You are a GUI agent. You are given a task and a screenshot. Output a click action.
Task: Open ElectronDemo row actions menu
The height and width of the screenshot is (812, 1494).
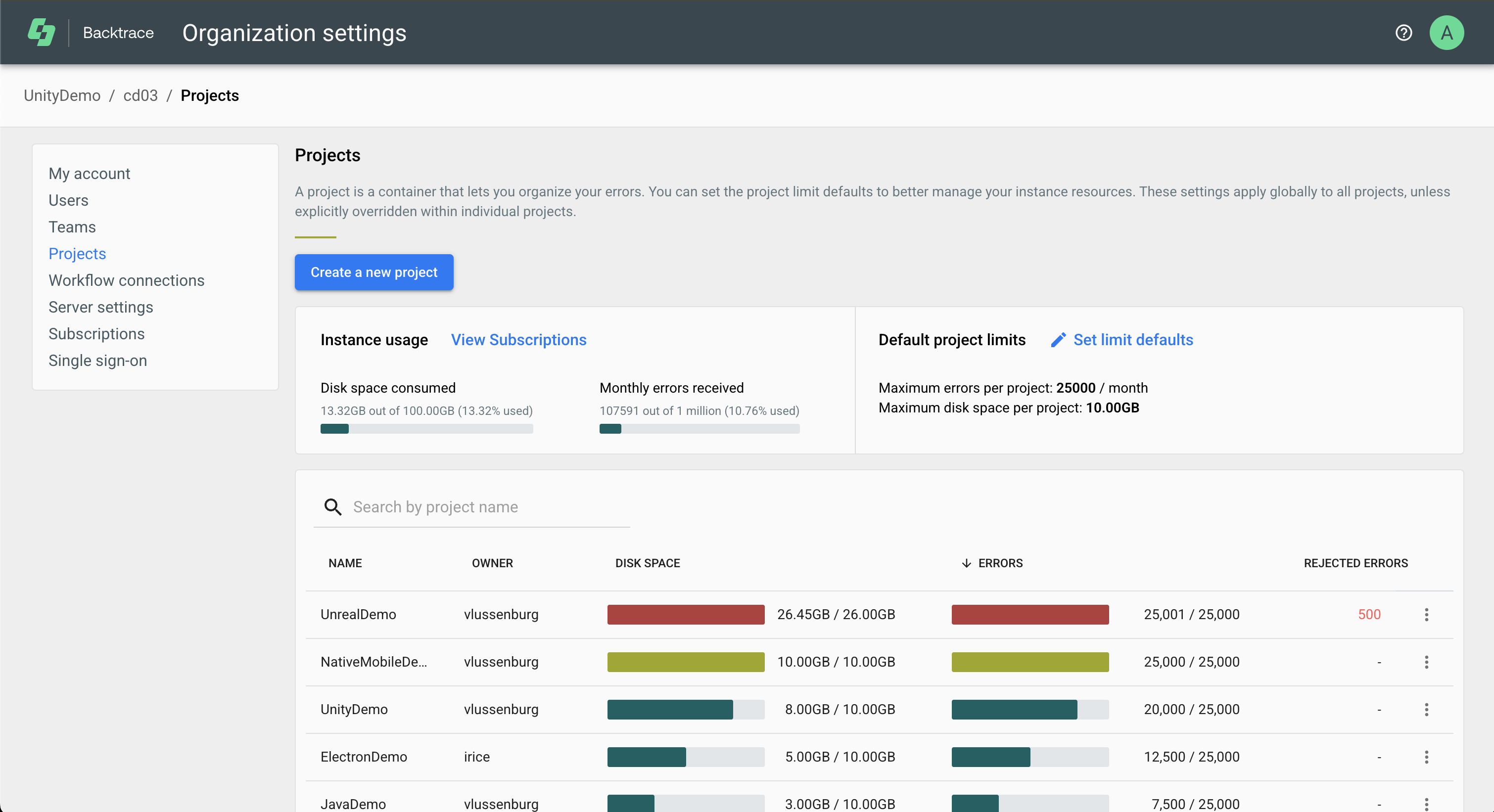click(1426, 757)
